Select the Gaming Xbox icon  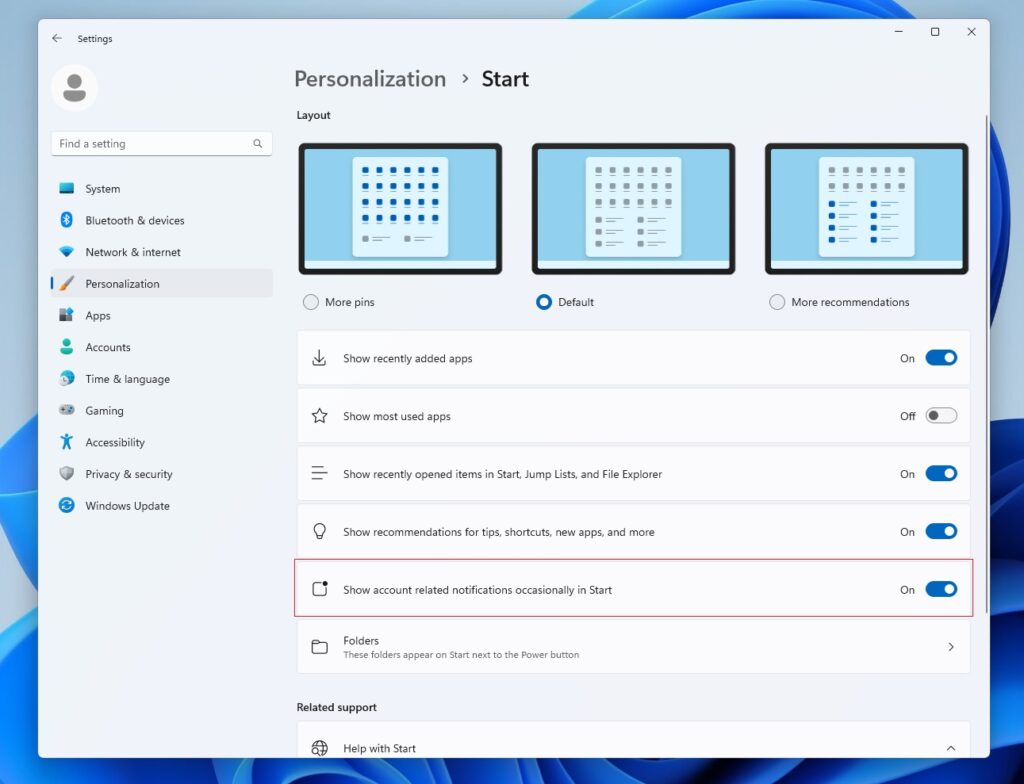coord(67,410)
